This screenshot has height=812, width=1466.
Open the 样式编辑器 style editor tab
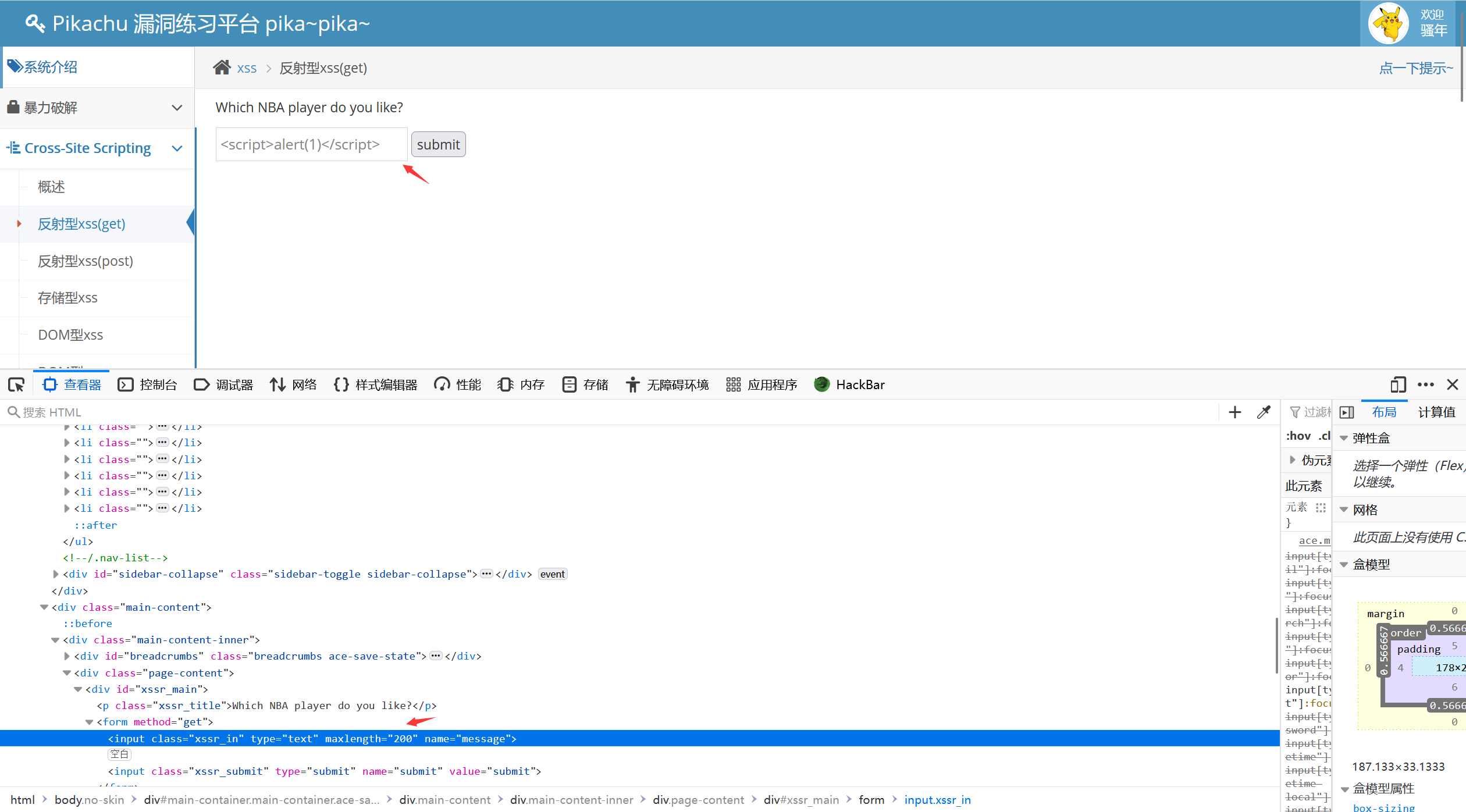point(376,384)
